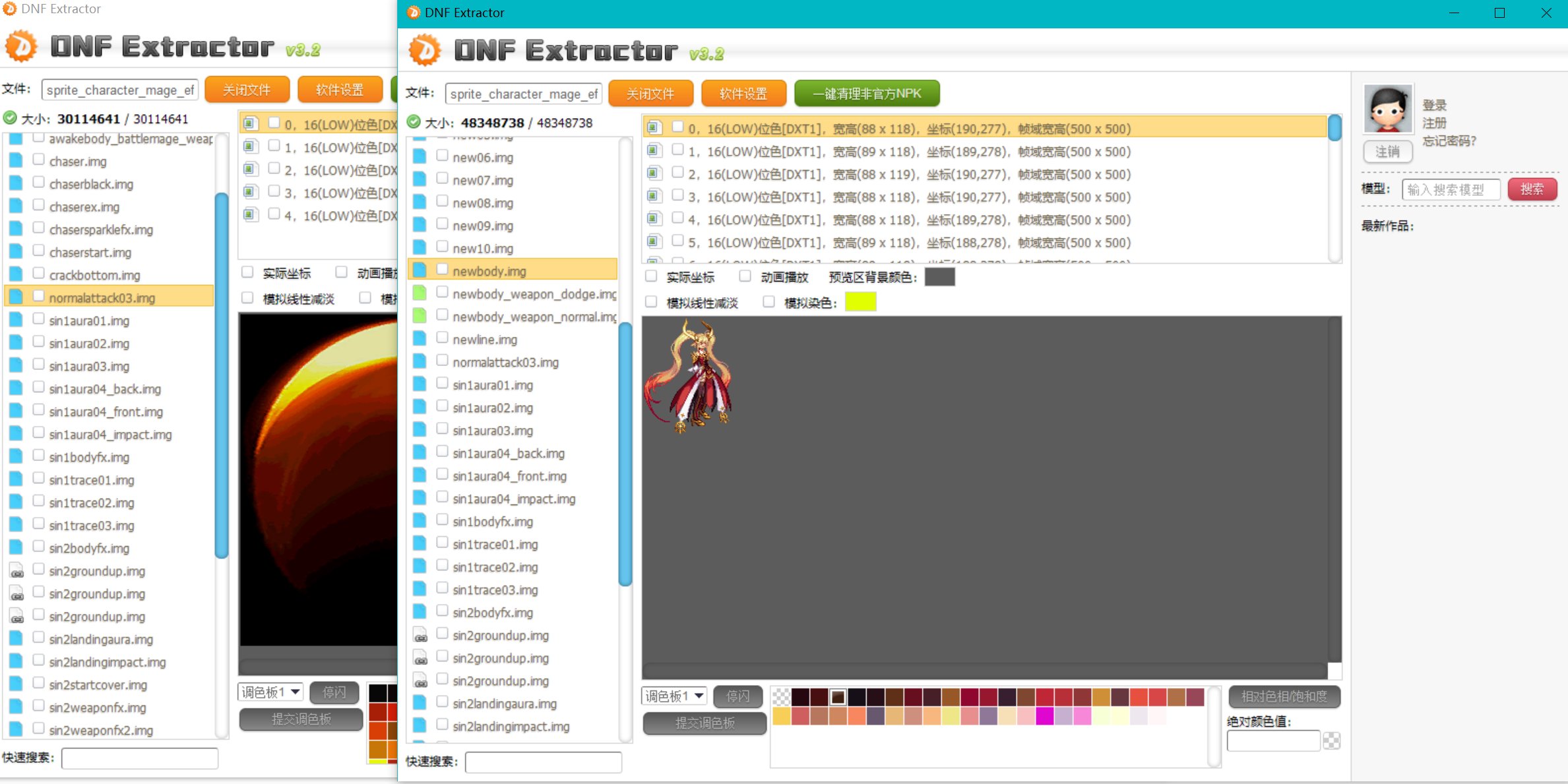Click the front window file list scrollbar

(x=625, y=454)
